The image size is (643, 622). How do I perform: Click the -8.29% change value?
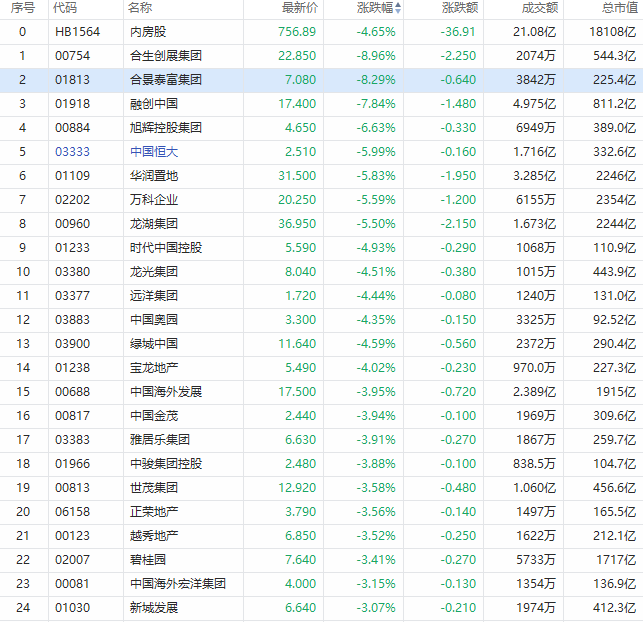(376, 80)
